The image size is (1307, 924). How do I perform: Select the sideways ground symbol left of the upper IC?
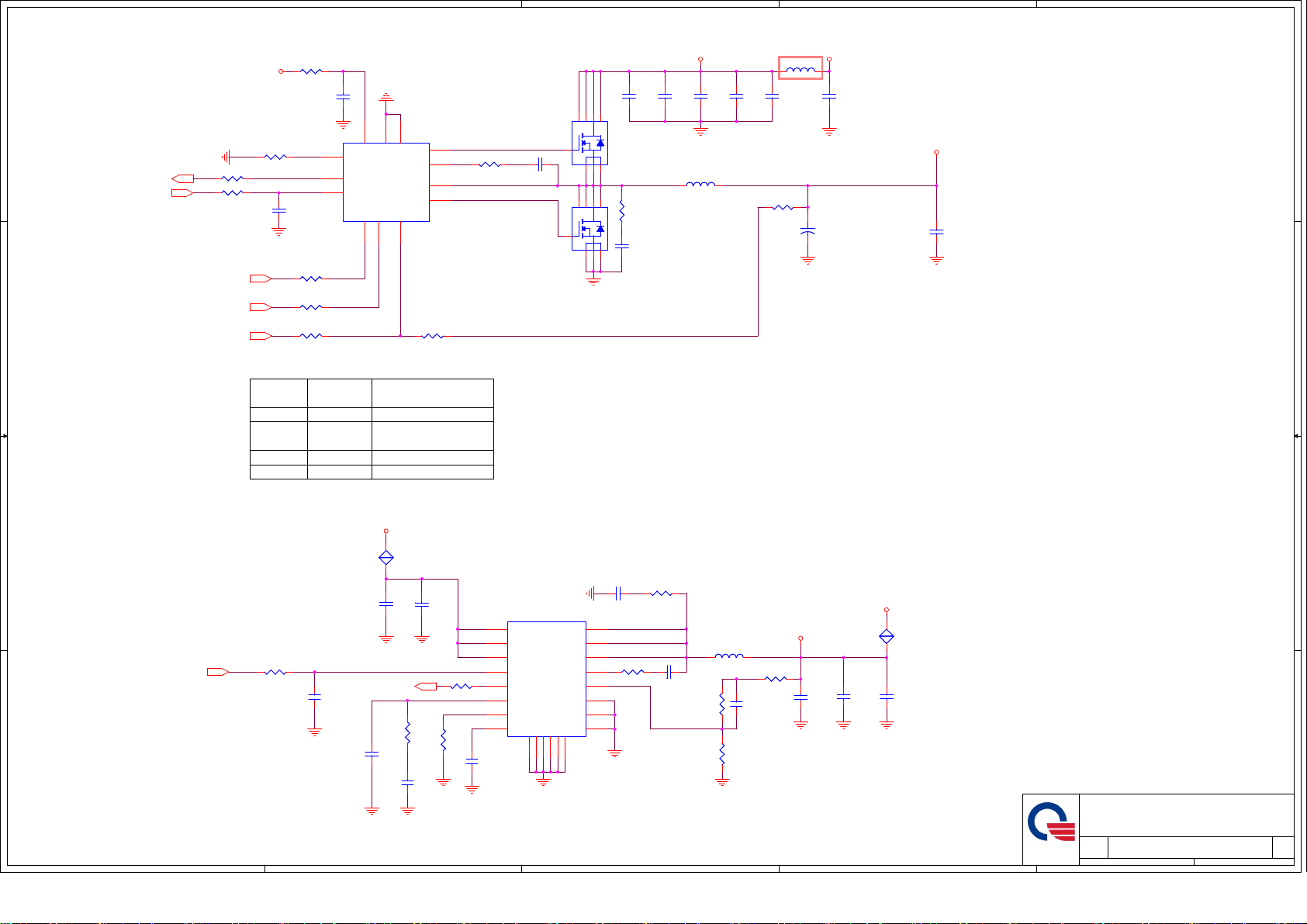[226, 157]
